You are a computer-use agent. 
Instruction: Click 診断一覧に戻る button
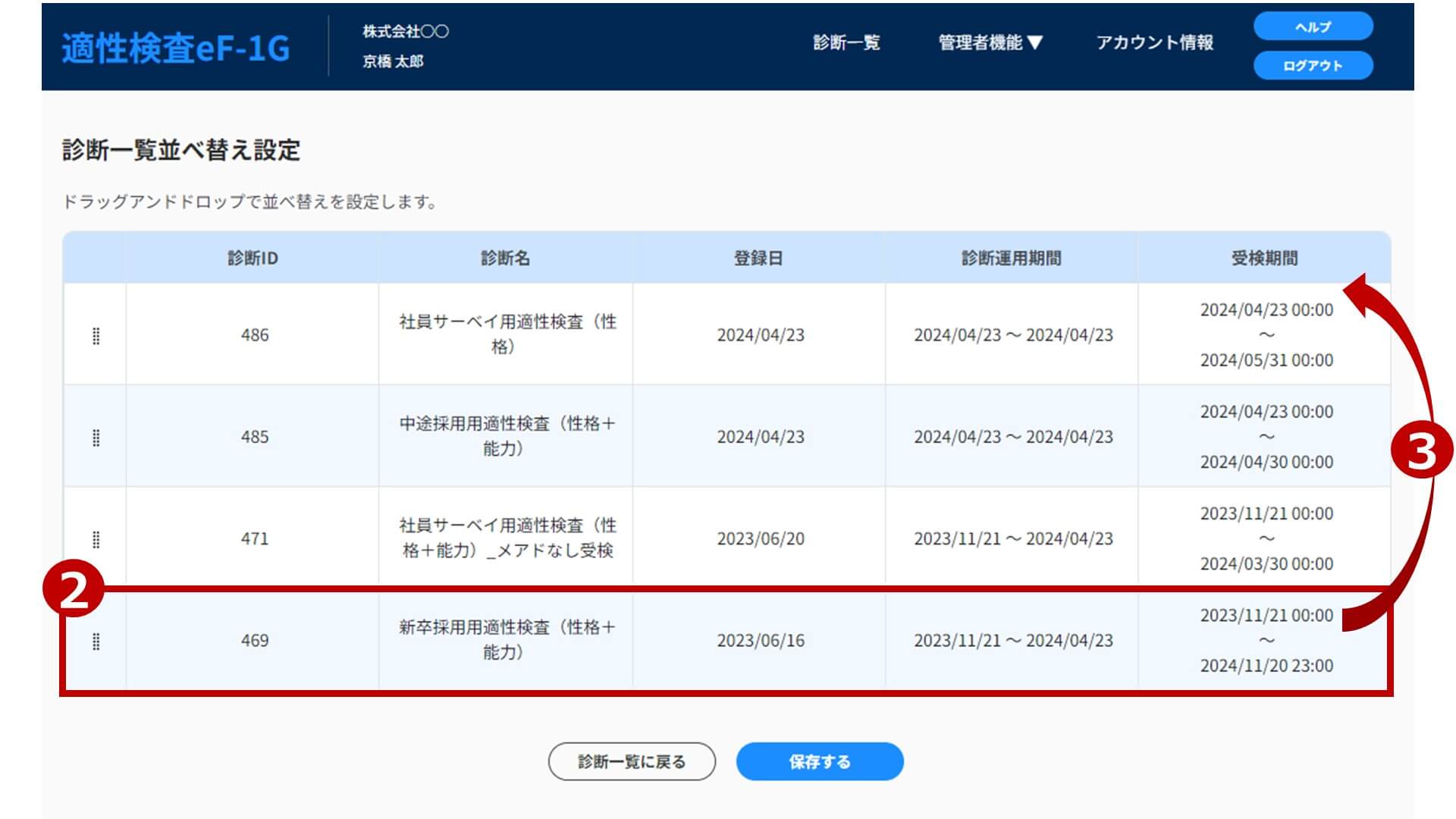[x=632, y=761]
